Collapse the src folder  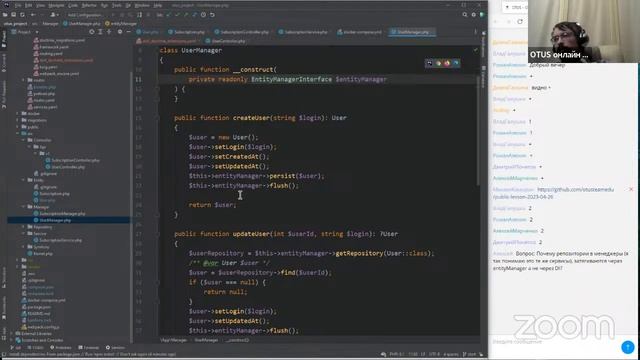[x=18, y=133]
